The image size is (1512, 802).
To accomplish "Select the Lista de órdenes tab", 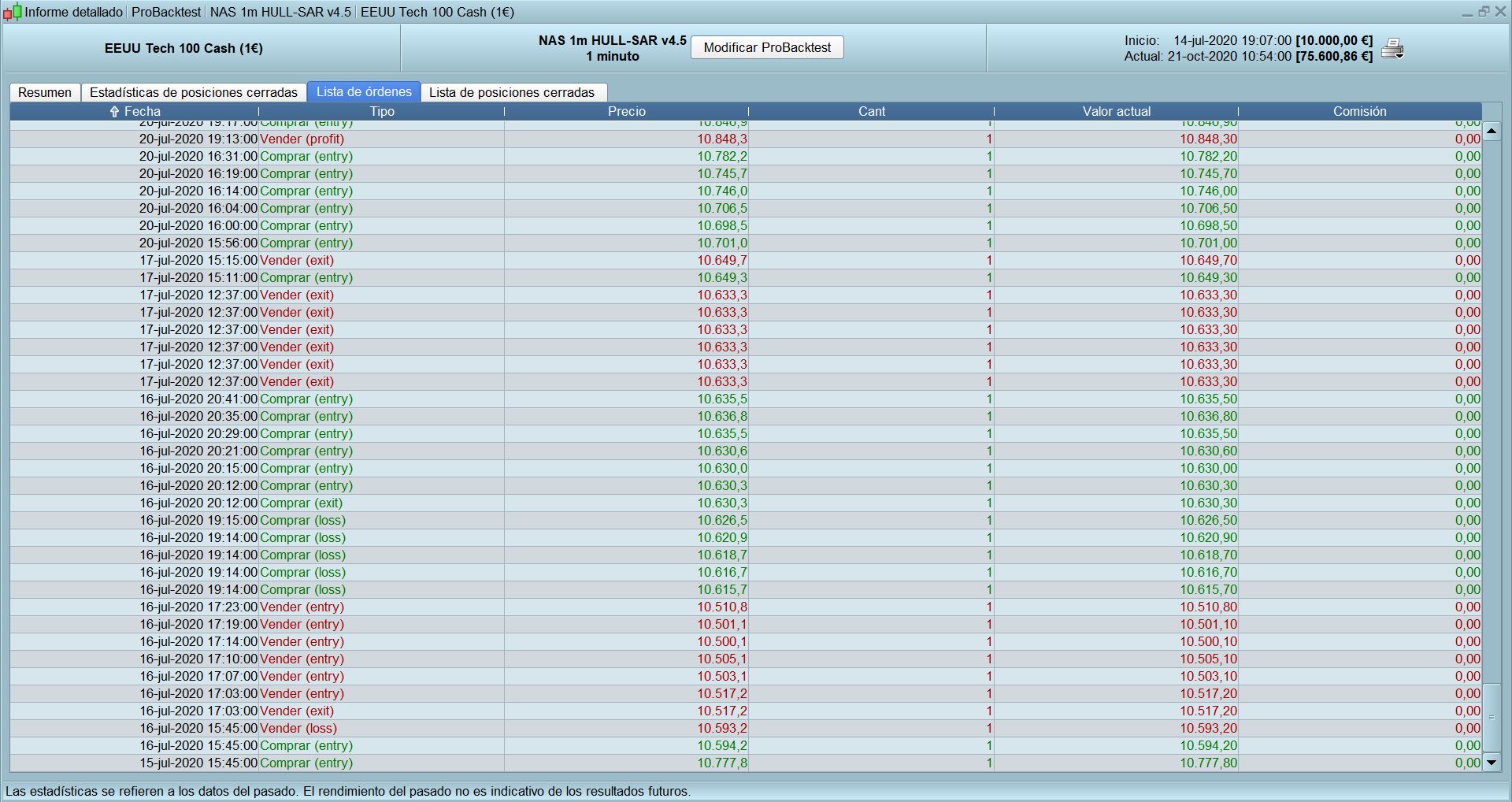I will pos(364,91).
